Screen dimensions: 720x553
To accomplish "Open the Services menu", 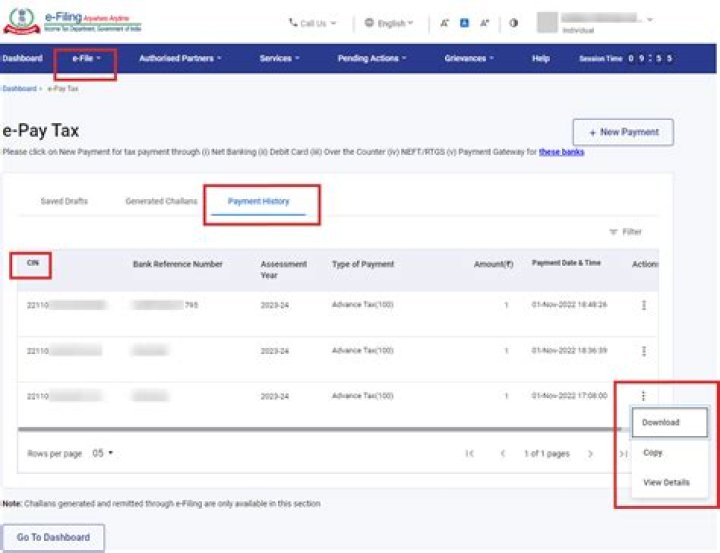I will tap(279, 58).
